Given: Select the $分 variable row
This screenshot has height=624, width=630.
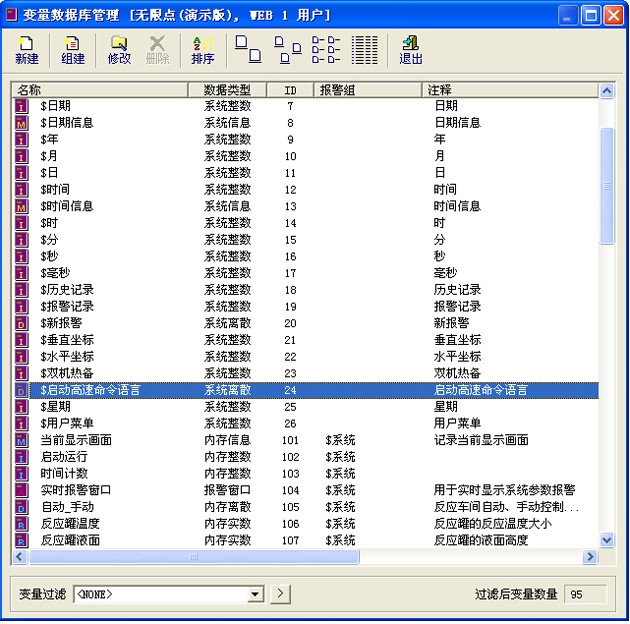Looking at the screenshot, I should [305, 239].
